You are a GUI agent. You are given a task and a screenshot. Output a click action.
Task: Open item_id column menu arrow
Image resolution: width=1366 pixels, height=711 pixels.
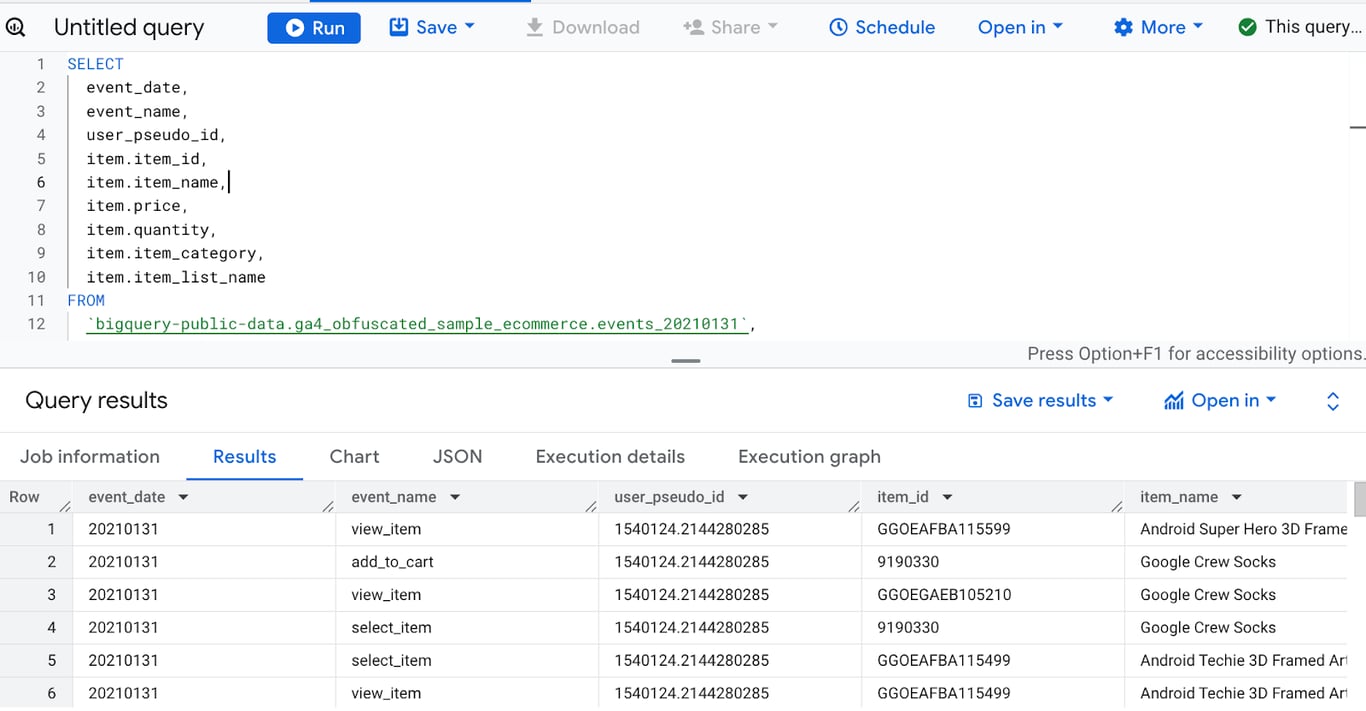[947, 497]
